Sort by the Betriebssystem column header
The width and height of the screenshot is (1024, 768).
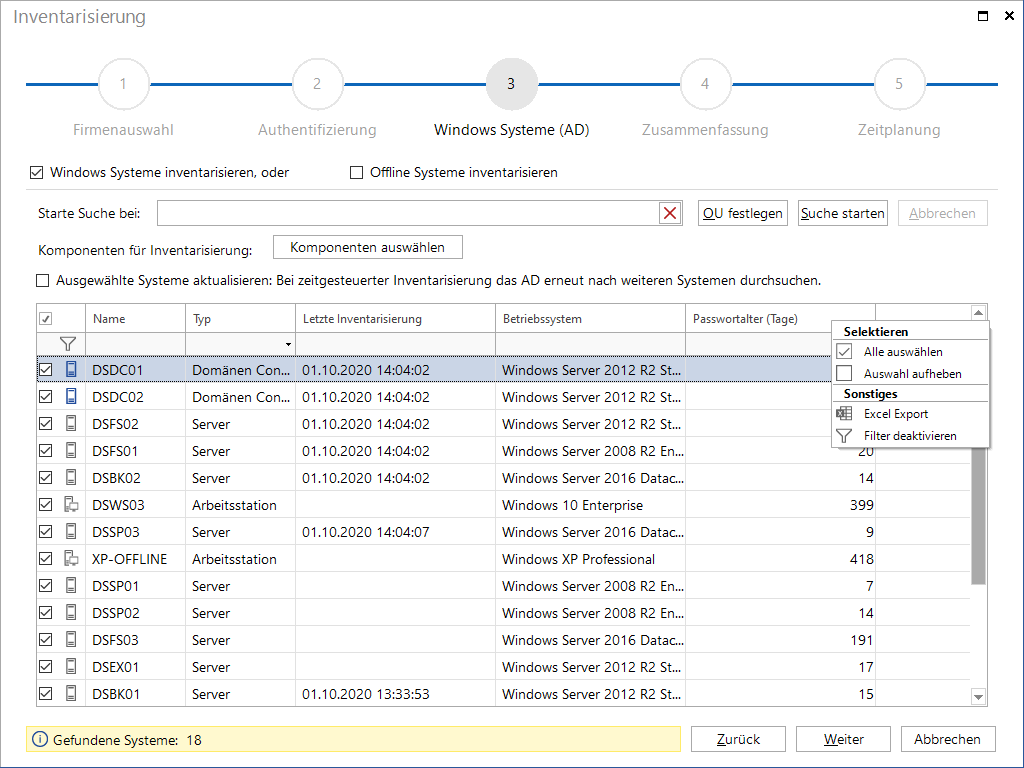590,319
